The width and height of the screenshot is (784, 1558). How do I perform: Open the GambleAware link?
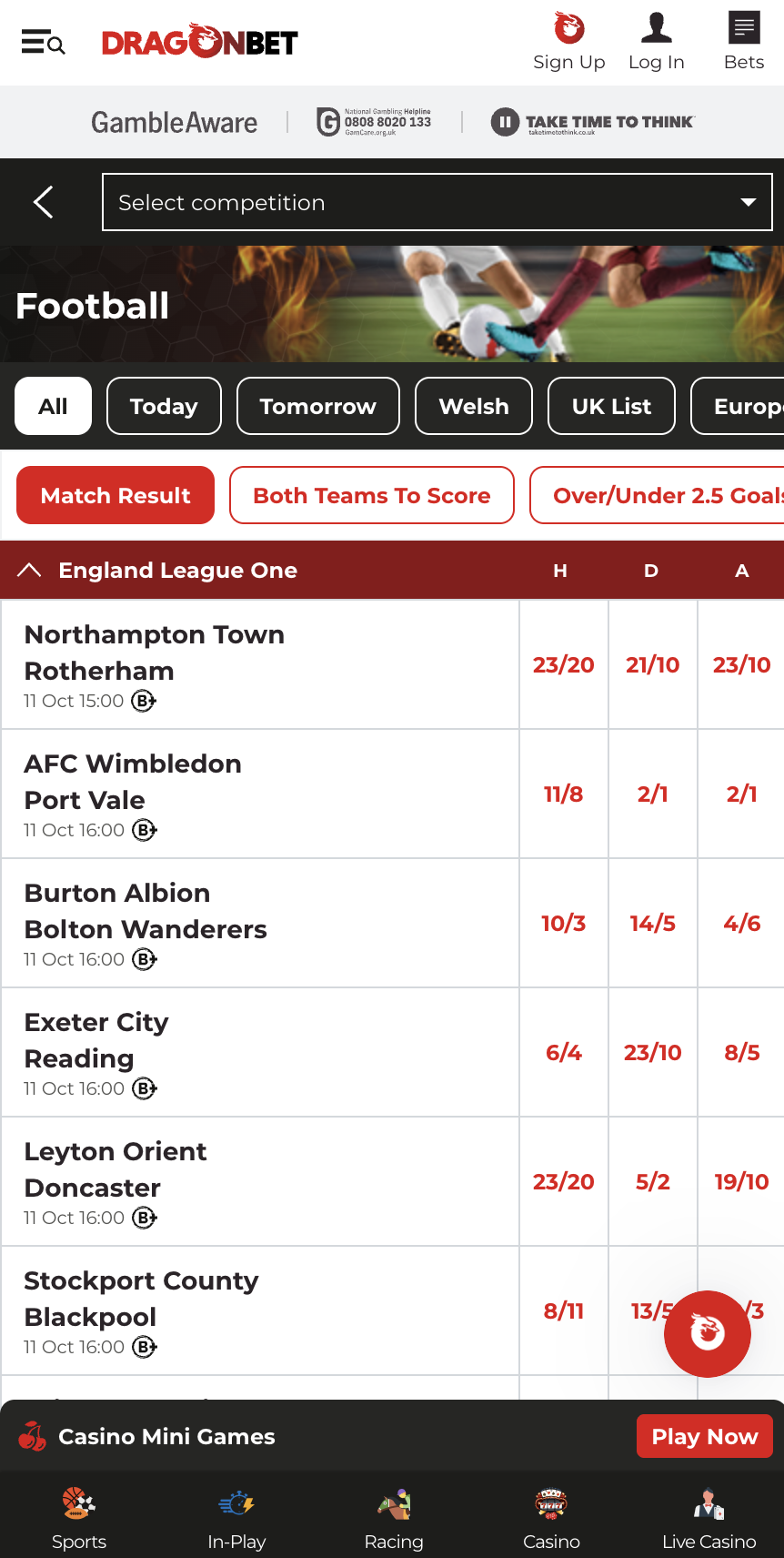pyautogui.click(x=174, y=123)
